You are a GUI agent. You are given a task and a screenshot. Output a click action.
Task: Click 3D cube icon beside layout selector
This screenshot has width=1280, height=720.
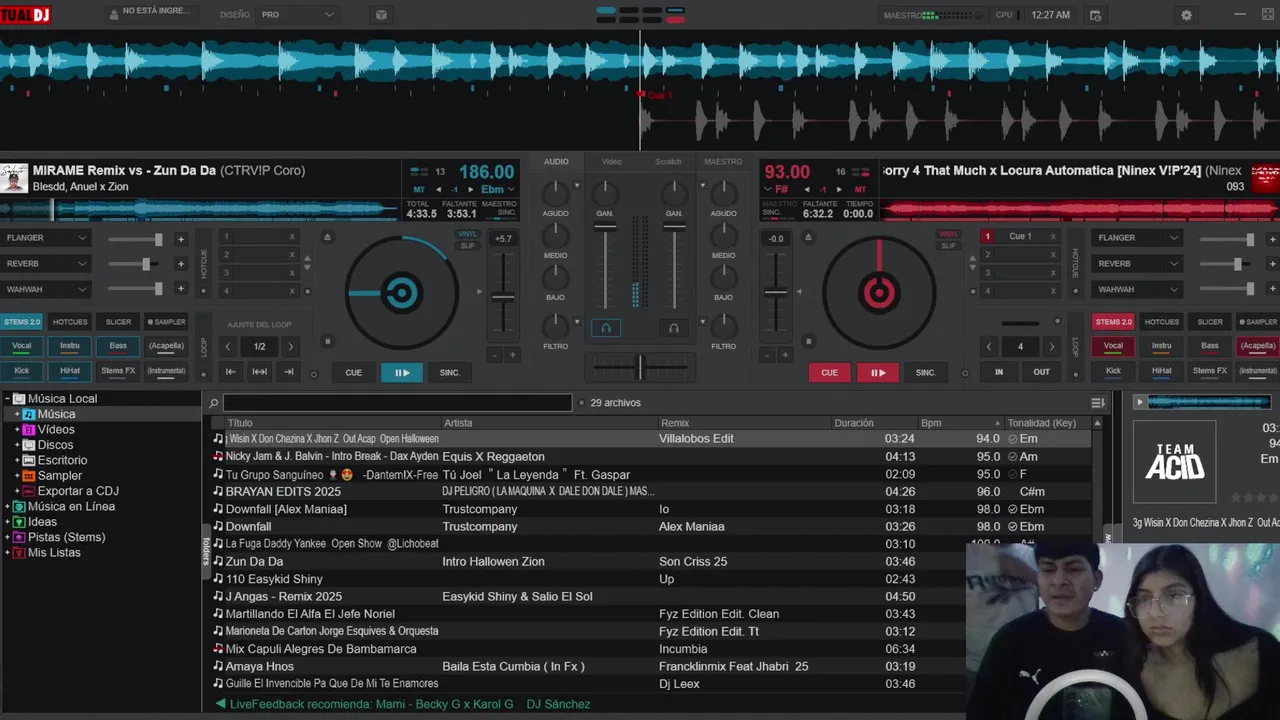[381, 15]
